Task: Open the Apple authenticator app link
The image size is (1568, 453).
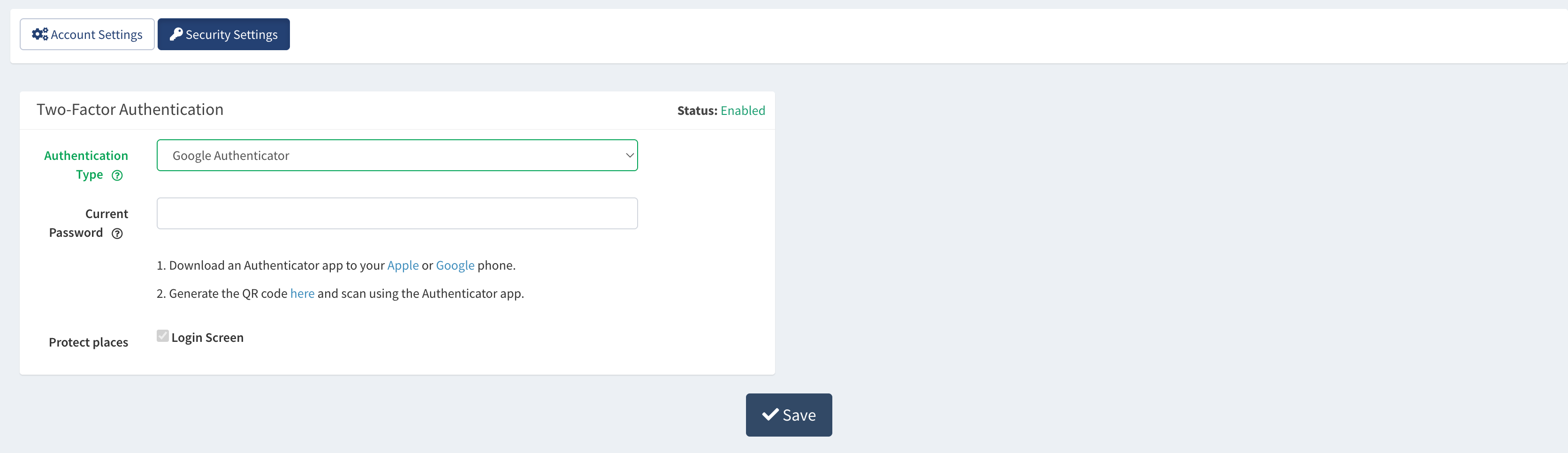Action: tap(403, 265)
